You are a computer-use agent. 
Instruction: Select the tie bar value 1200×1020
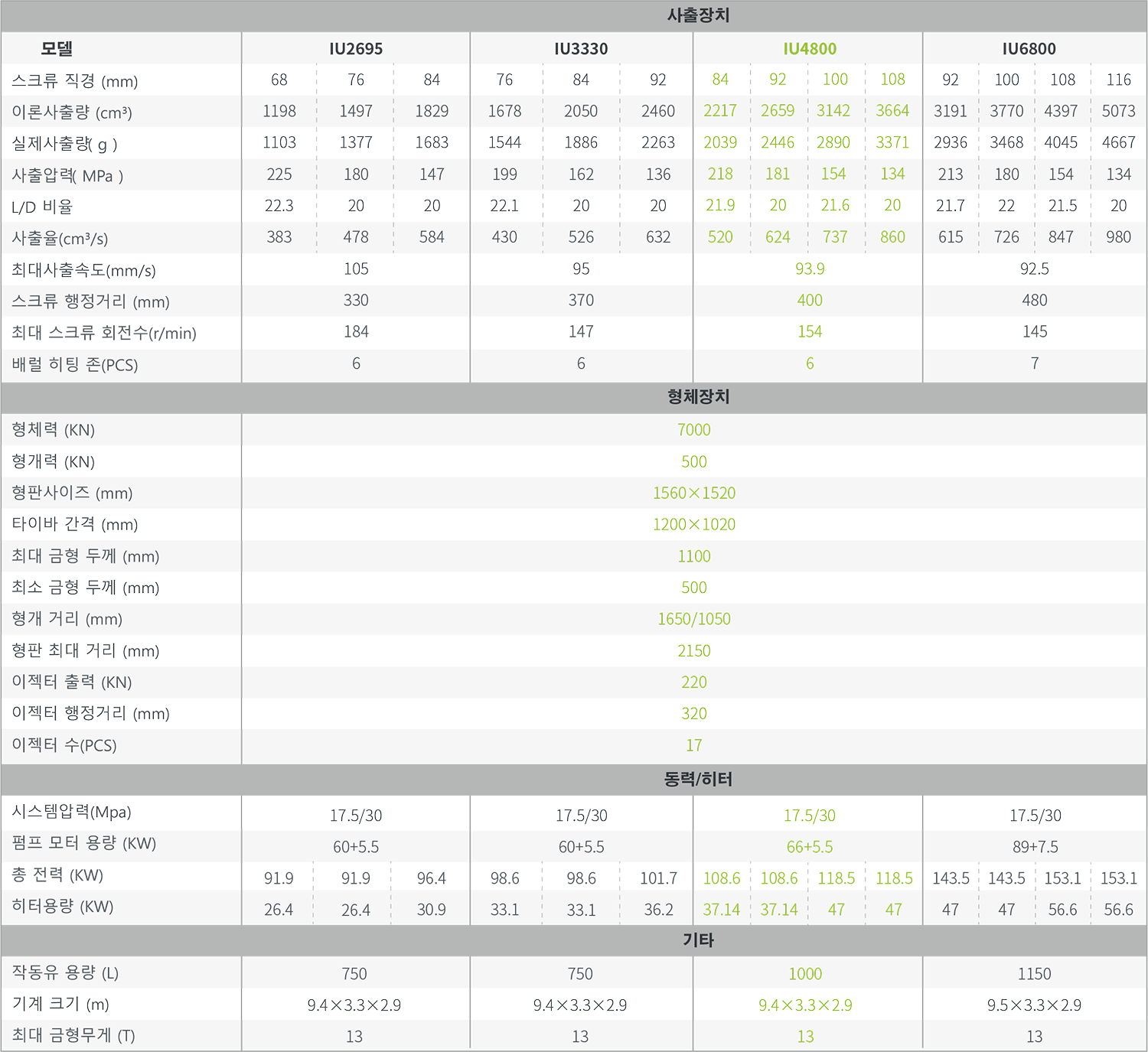pos(694,524)
